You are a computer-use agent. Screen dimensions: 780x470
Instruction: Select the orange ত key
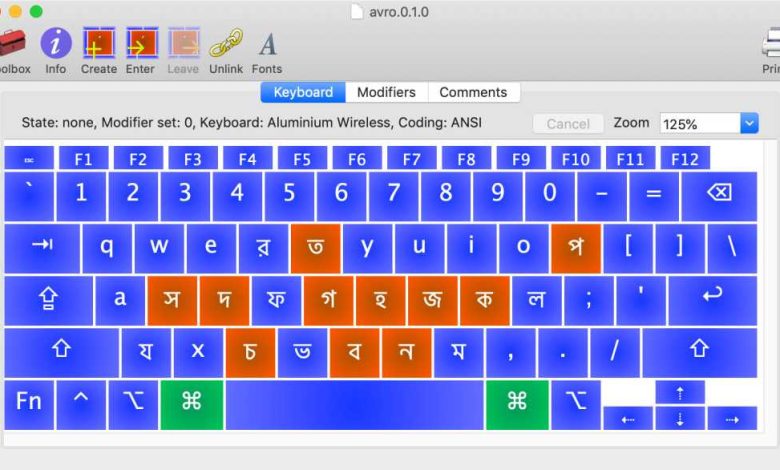coord(316,248)
